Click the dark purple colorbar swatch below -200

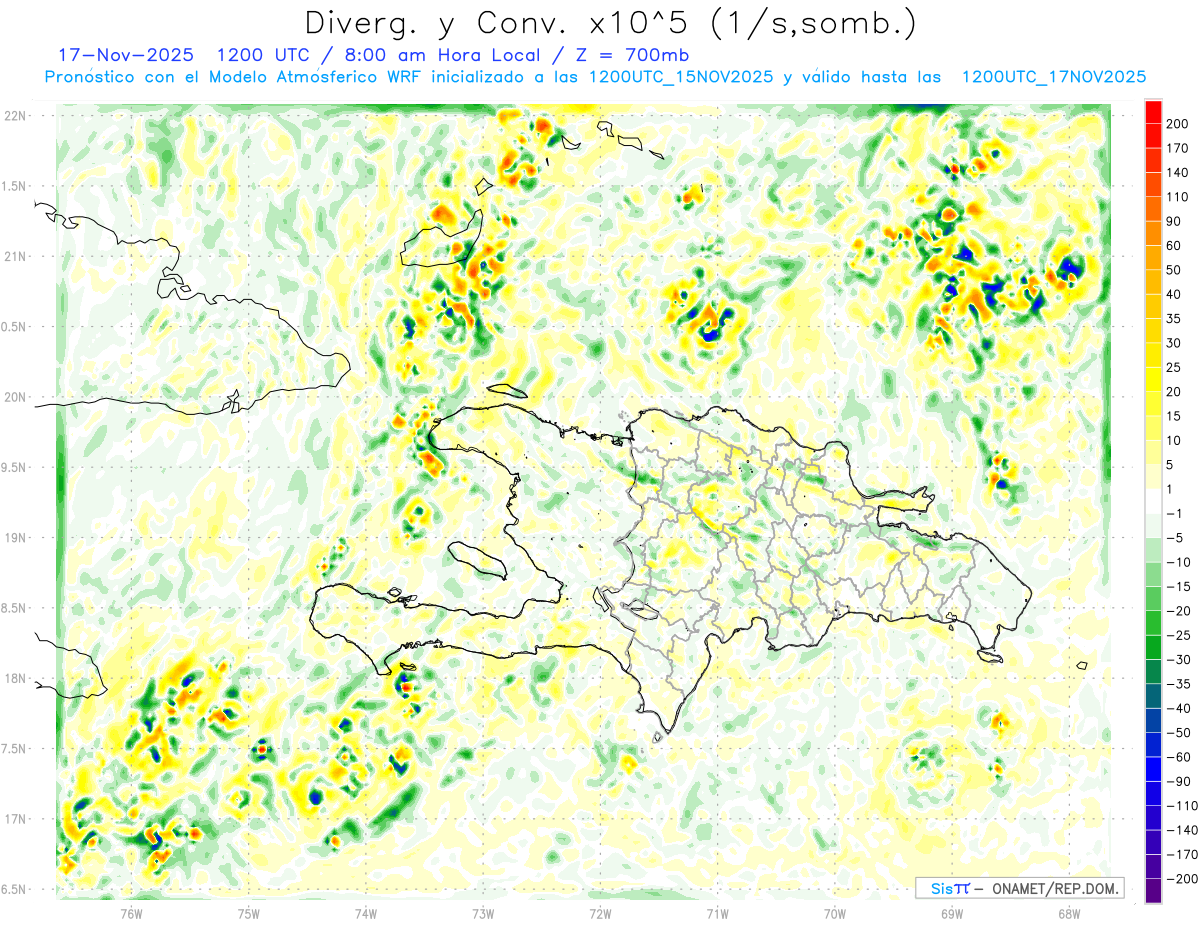[x=1153, y=891]
